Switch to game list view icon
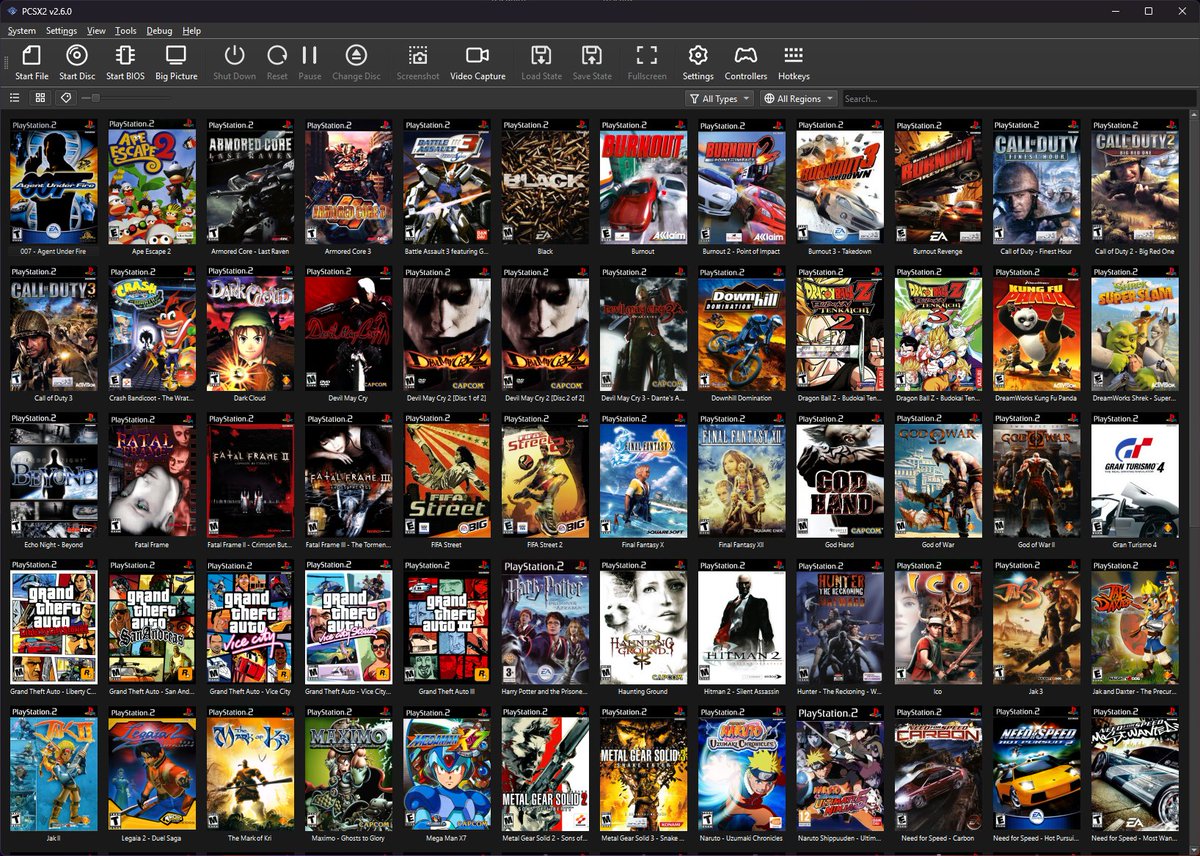The image size is (1200, 856). (15, 98)
